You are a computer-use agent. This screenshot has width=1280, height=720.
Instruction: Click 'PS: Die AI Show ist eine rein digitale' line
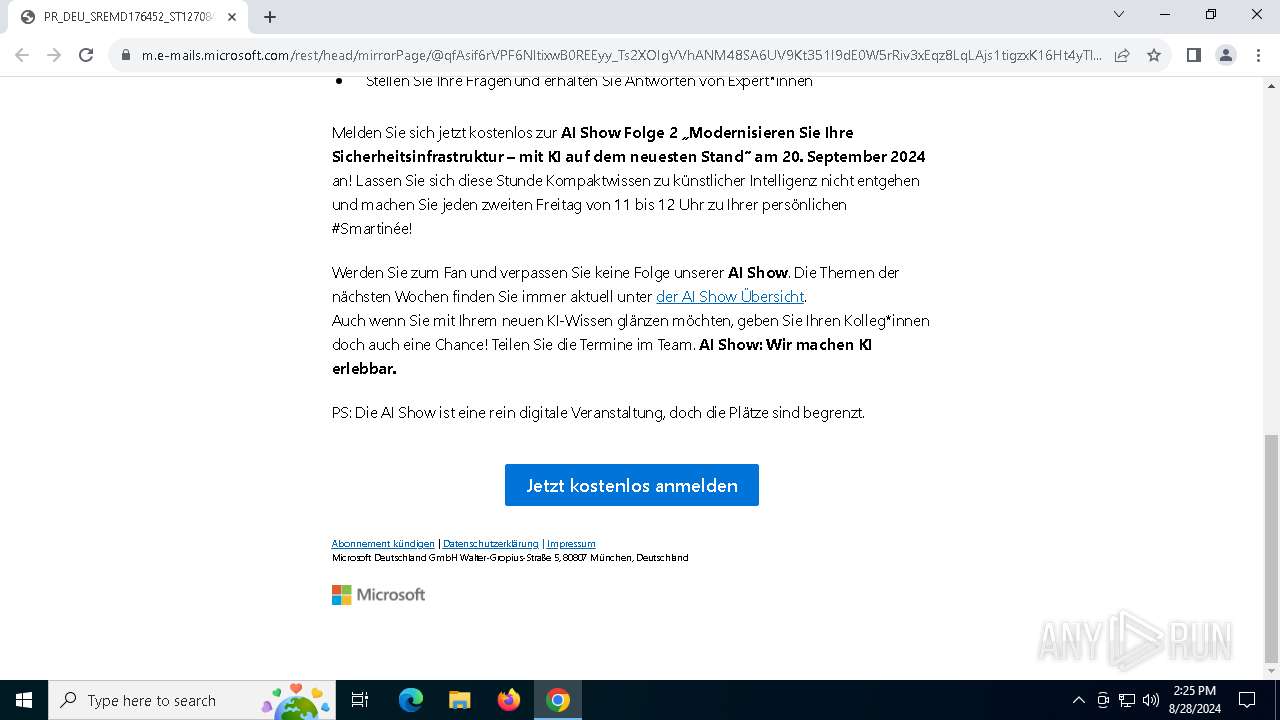pos(598,413)
